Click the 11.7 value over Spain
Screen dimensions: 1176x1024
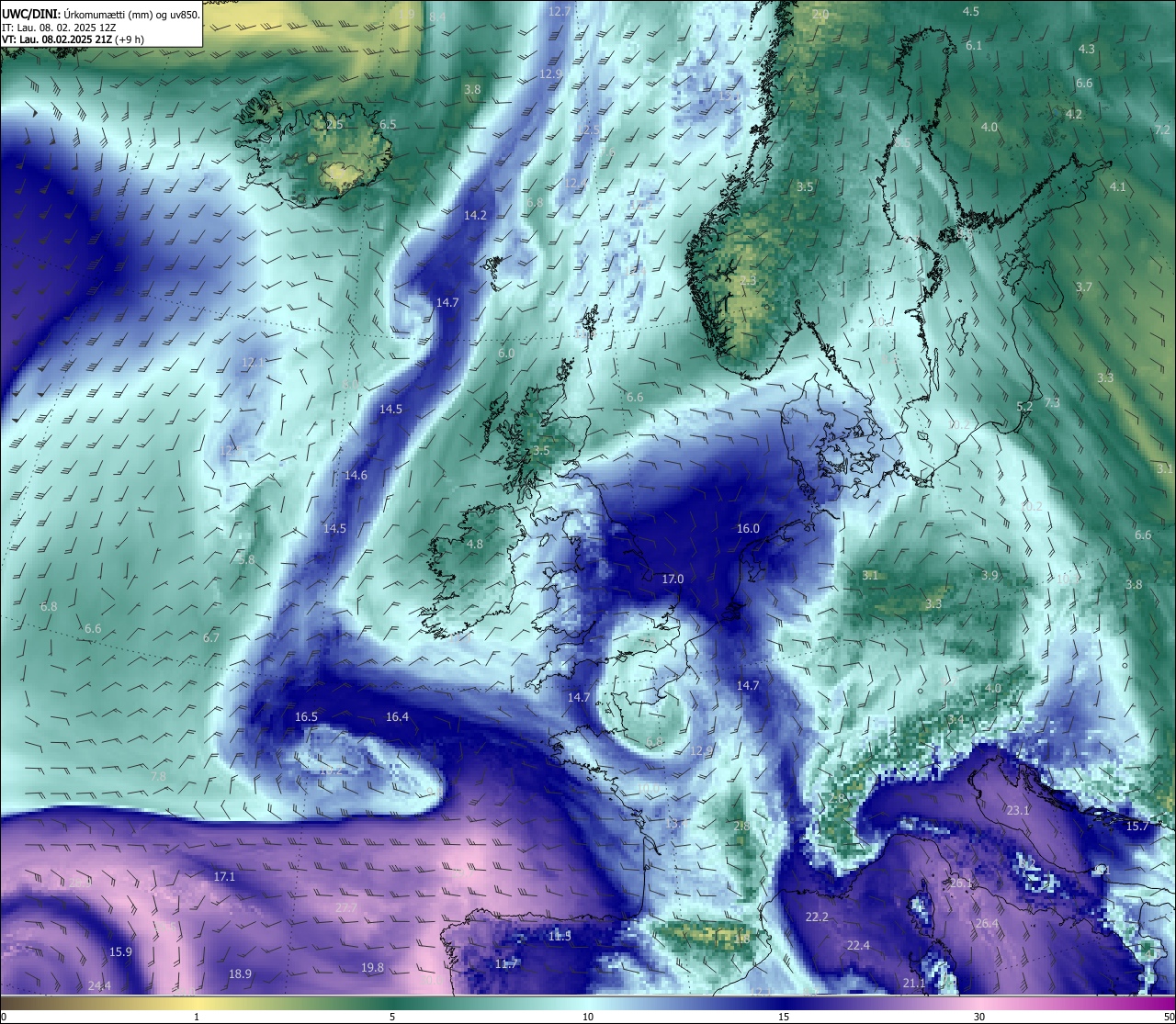coord(506,963)
